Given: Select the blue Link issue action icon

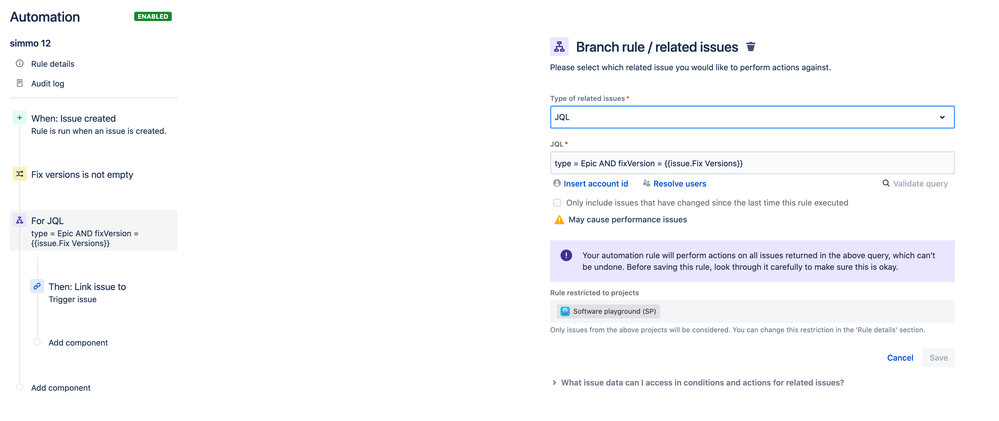Looking at the screenshot, I should click(37, 287).
